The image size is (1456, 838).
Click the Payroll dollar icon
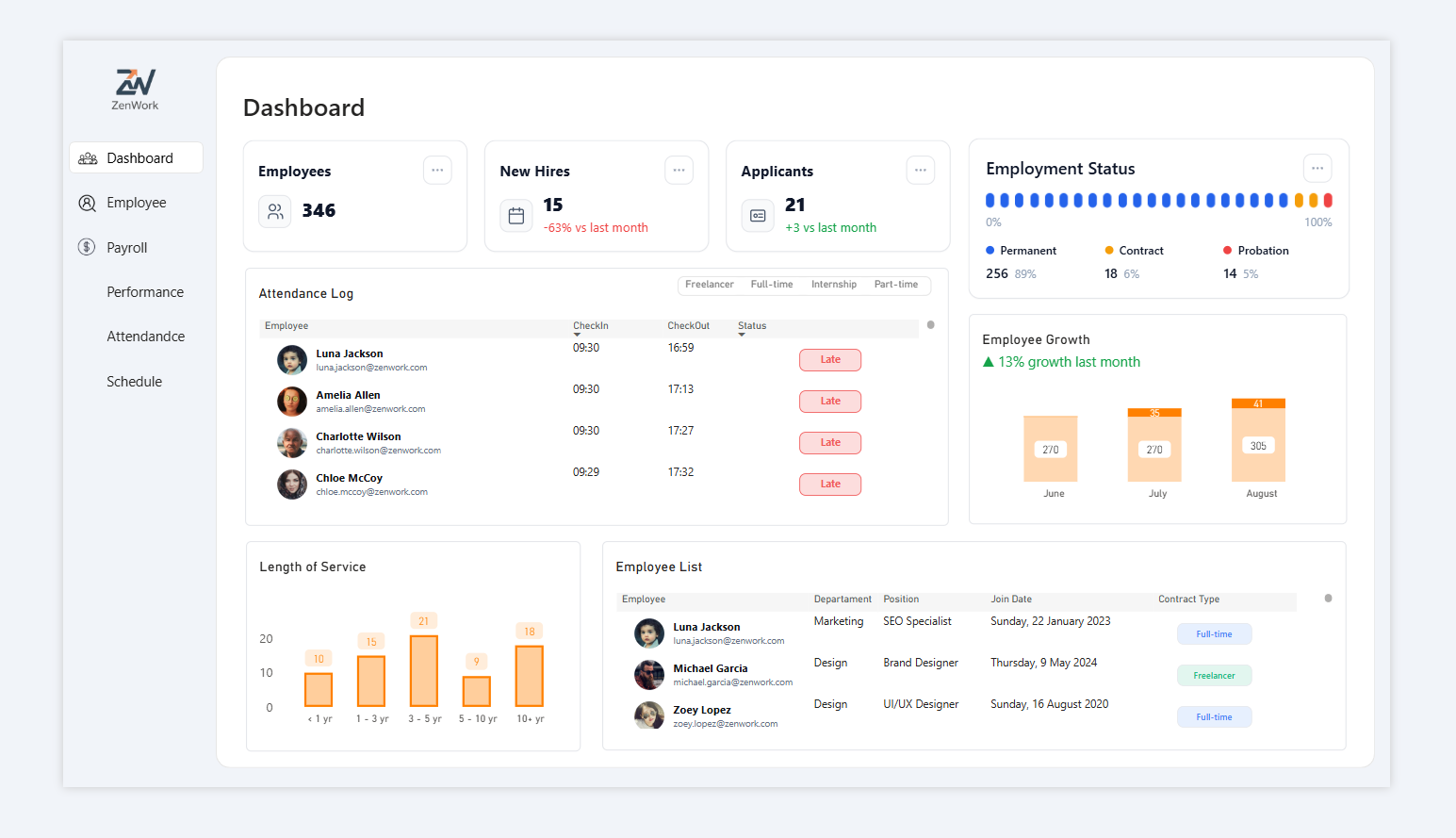pos(87,247)
